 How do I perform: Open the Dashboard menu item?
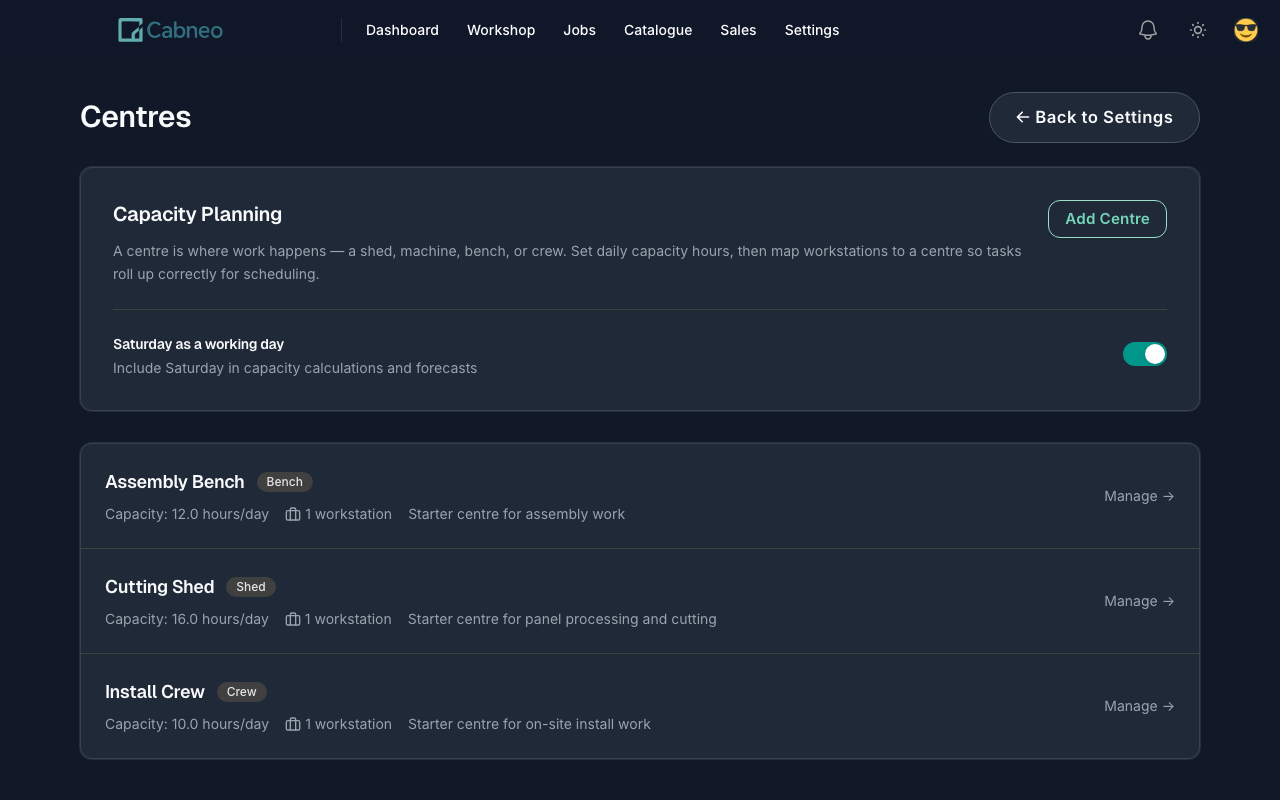click(x=402, y=30)
